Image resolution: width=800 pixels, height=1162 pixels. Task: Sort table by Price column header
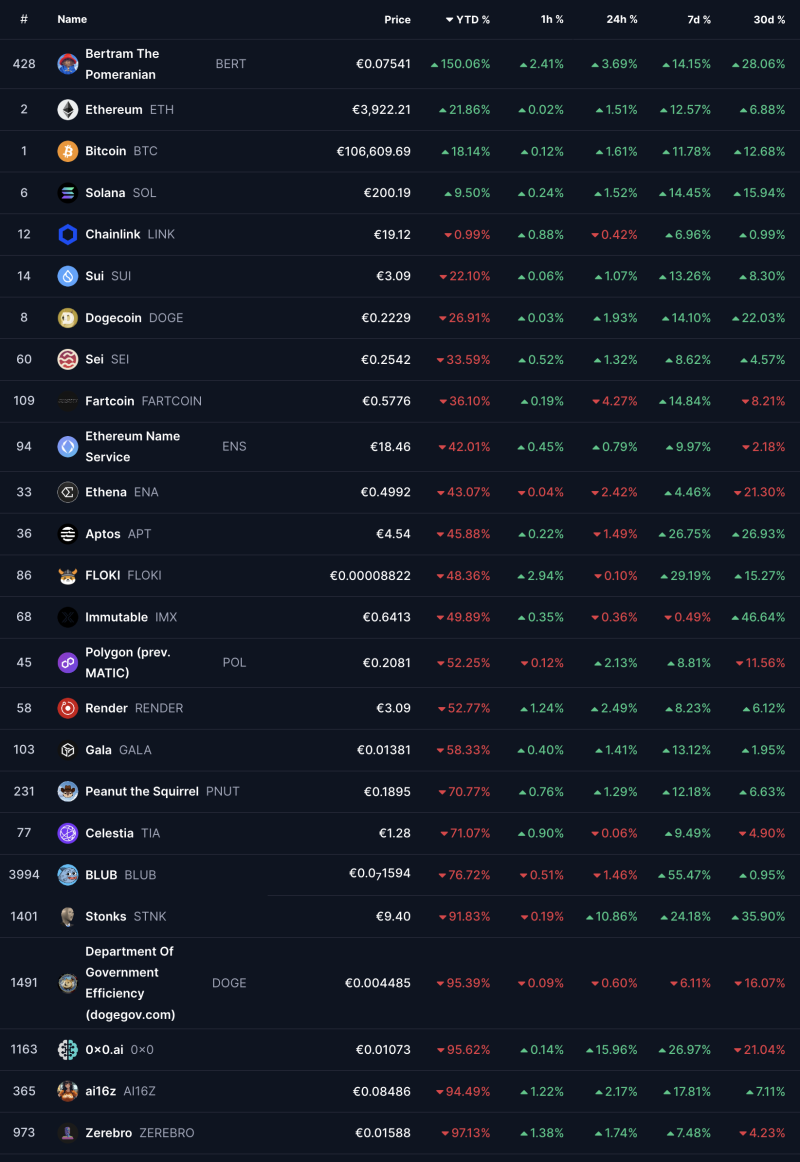397,20
